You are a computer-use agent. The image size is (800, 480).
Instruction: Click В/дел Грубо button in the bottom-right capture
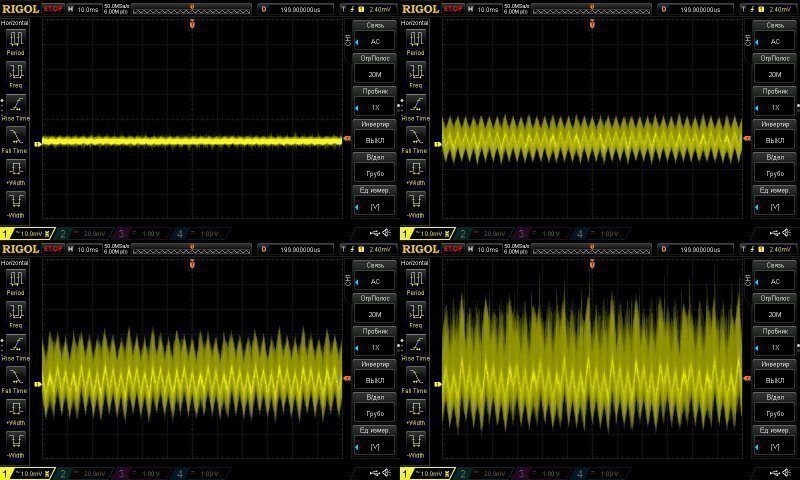coord(774,408)
